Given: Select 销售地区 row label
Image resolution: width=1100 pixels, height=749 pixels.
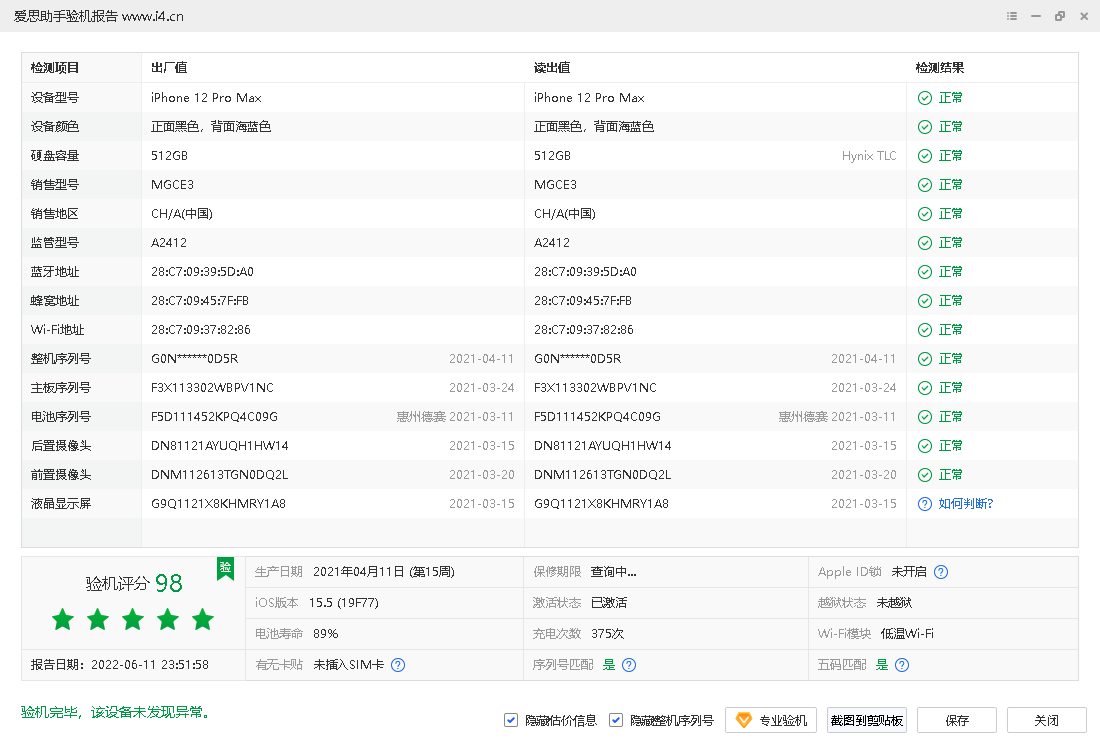Looking at the screenshot, I should 55,214.
